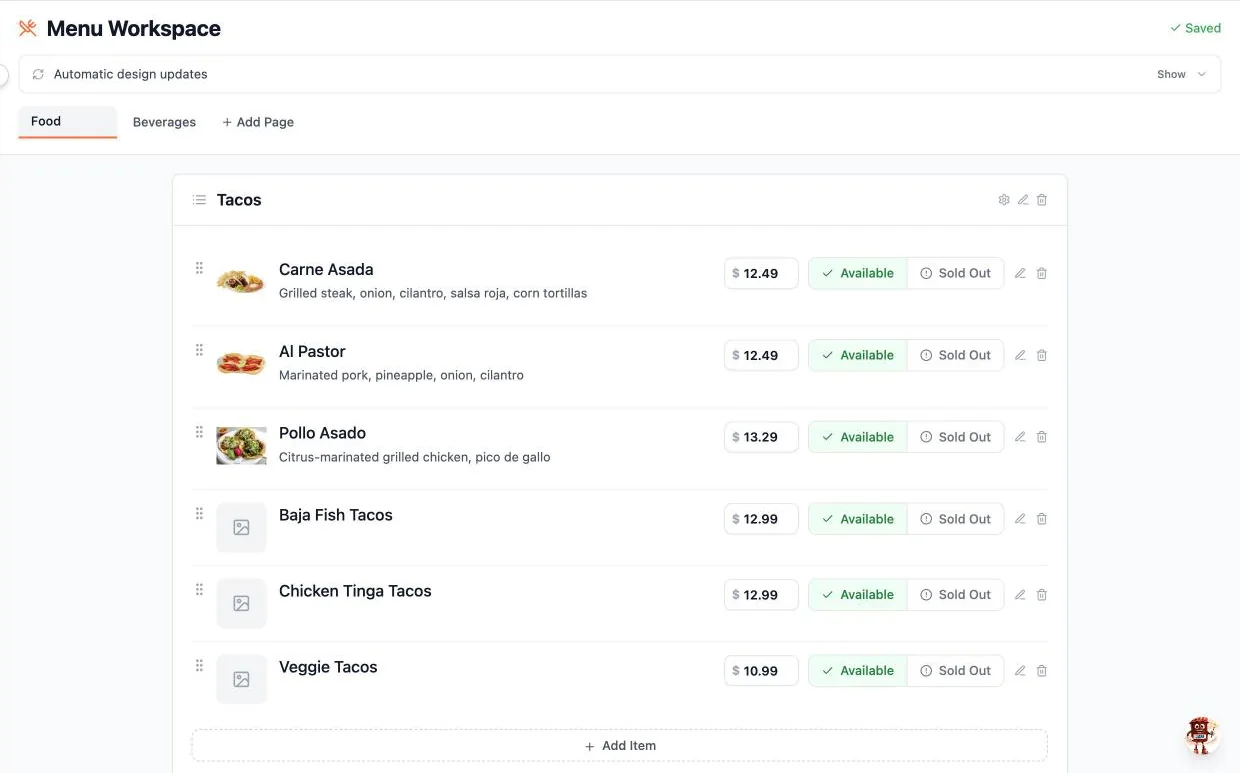Image resolution: width=1240 pixels, height=773 pixels.
Task: Open Tacos section settings gear
Action: click(1004, 200)
